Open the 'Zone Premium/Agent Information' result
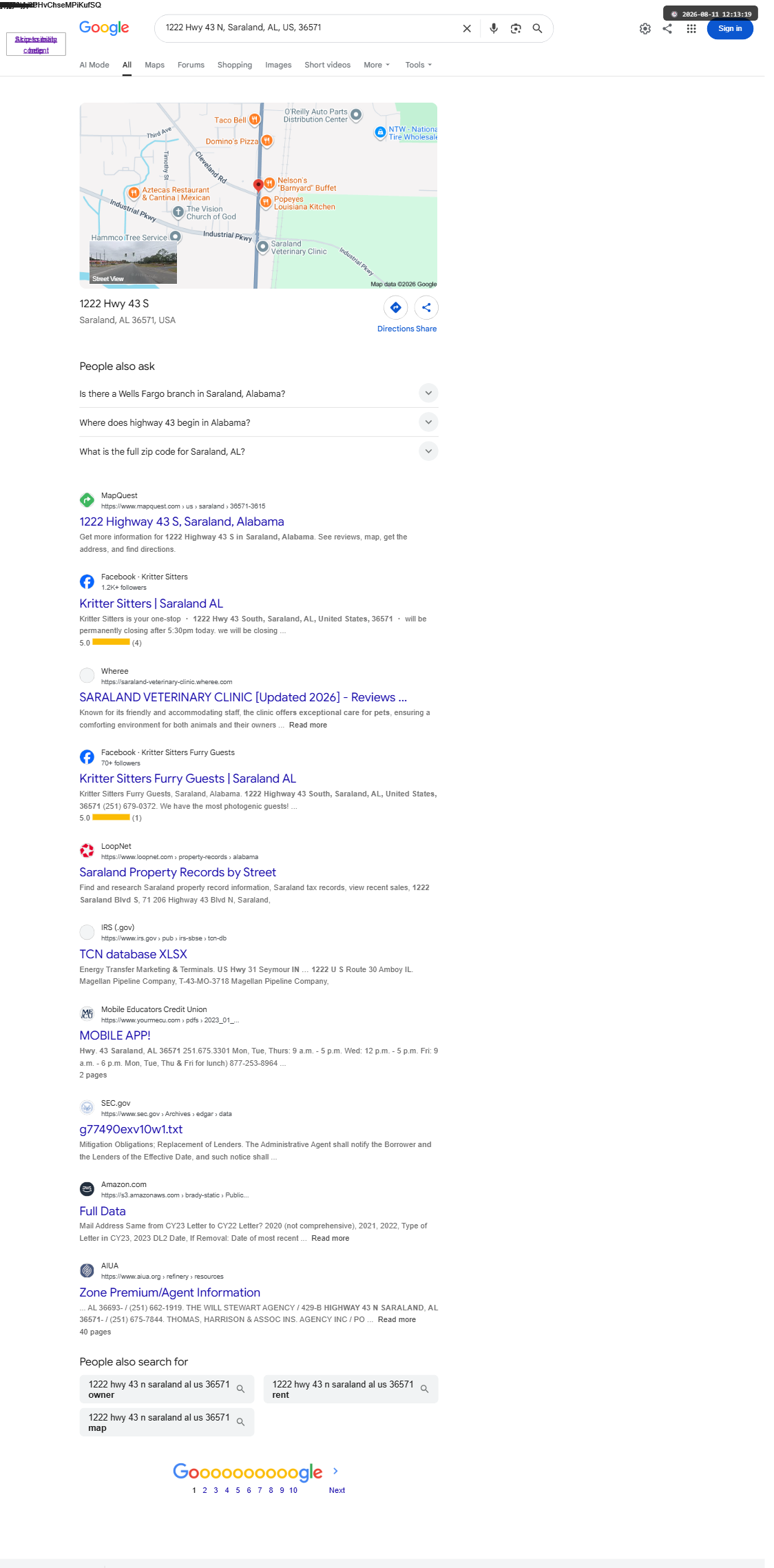 tap(170, 1292)
